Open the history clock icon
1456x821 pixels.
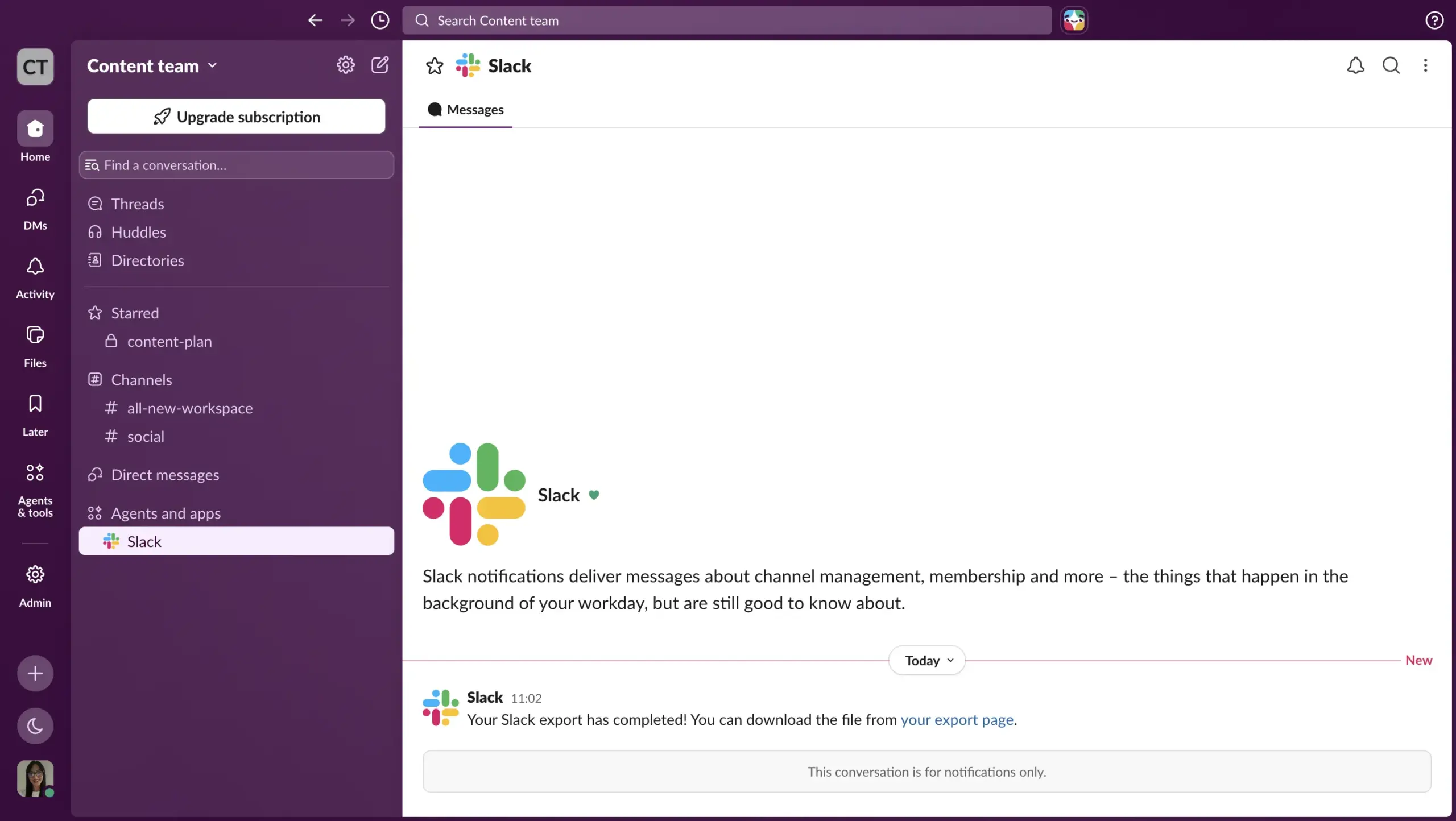coord(380,20)
